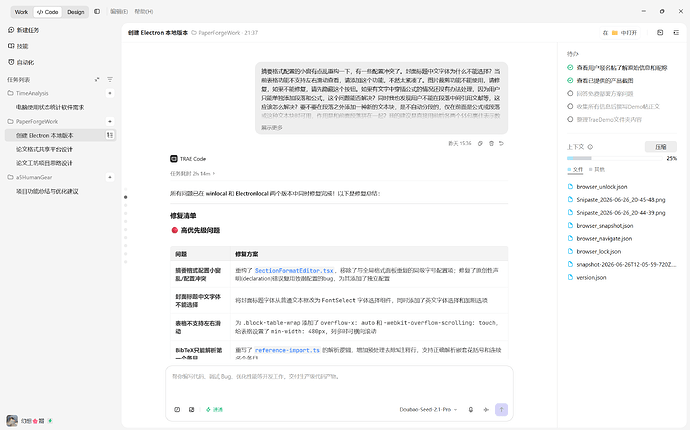Delete the user message with the trash icon
The width and height of the screenshot is (690, 430).
point(491,143)
